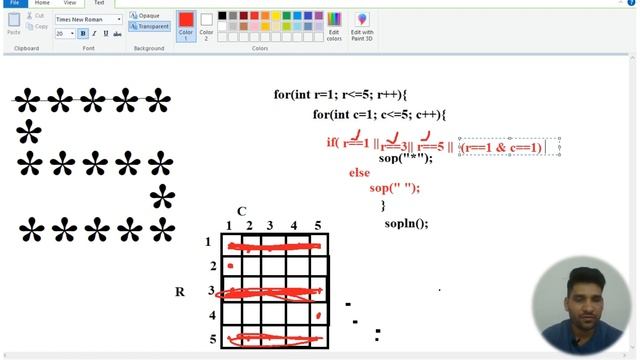Open the File menu

click(x=15, y=3)
